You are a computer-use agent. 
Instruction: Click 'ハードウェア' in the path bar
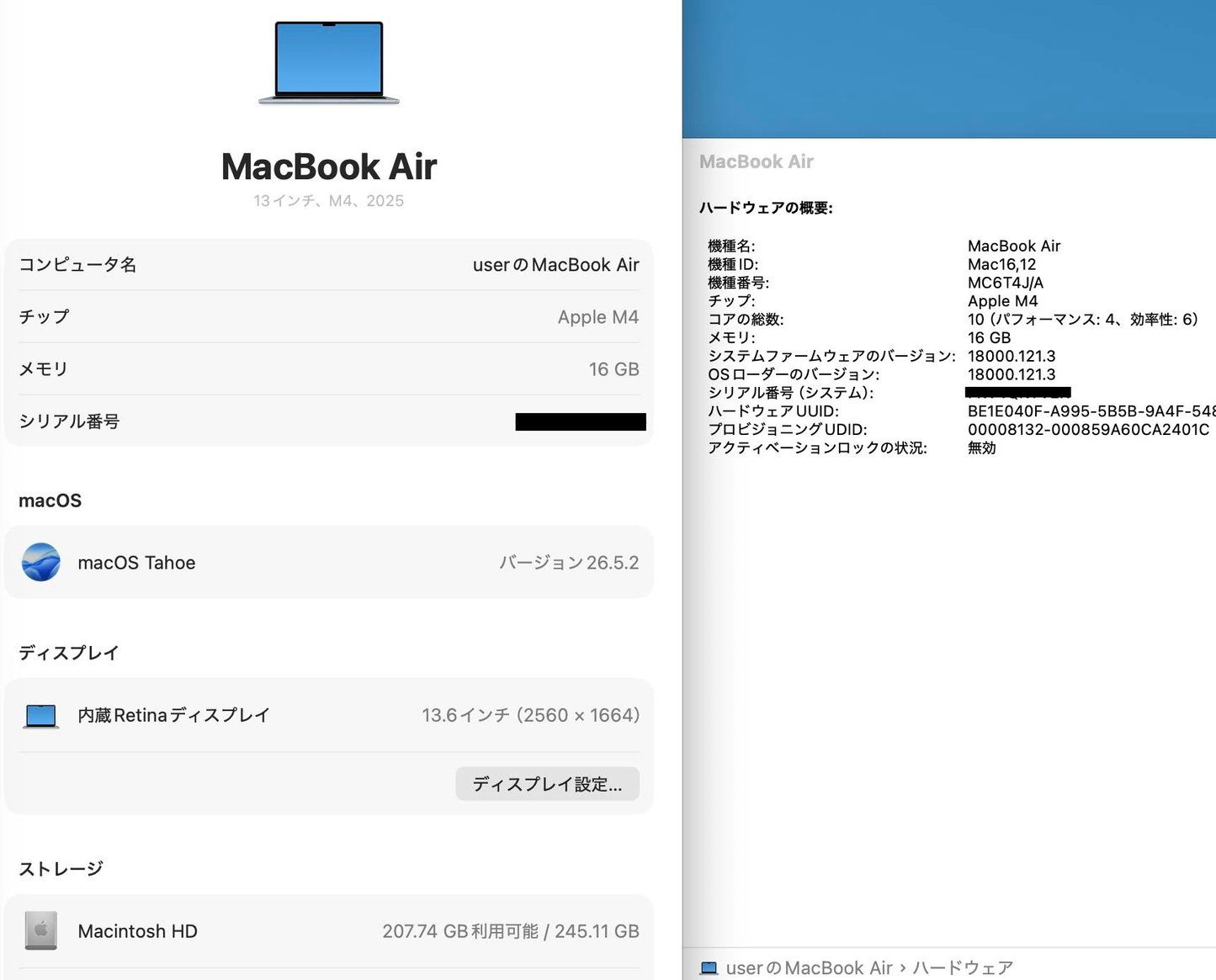[963, 968]
